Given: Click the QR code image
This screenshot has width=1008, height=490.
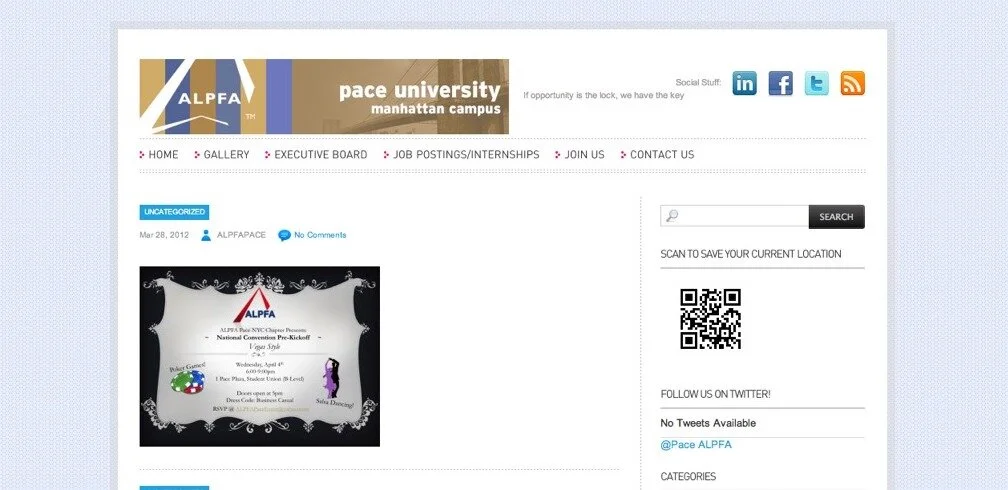Looking at the screenshot, I should click(710, 319).
